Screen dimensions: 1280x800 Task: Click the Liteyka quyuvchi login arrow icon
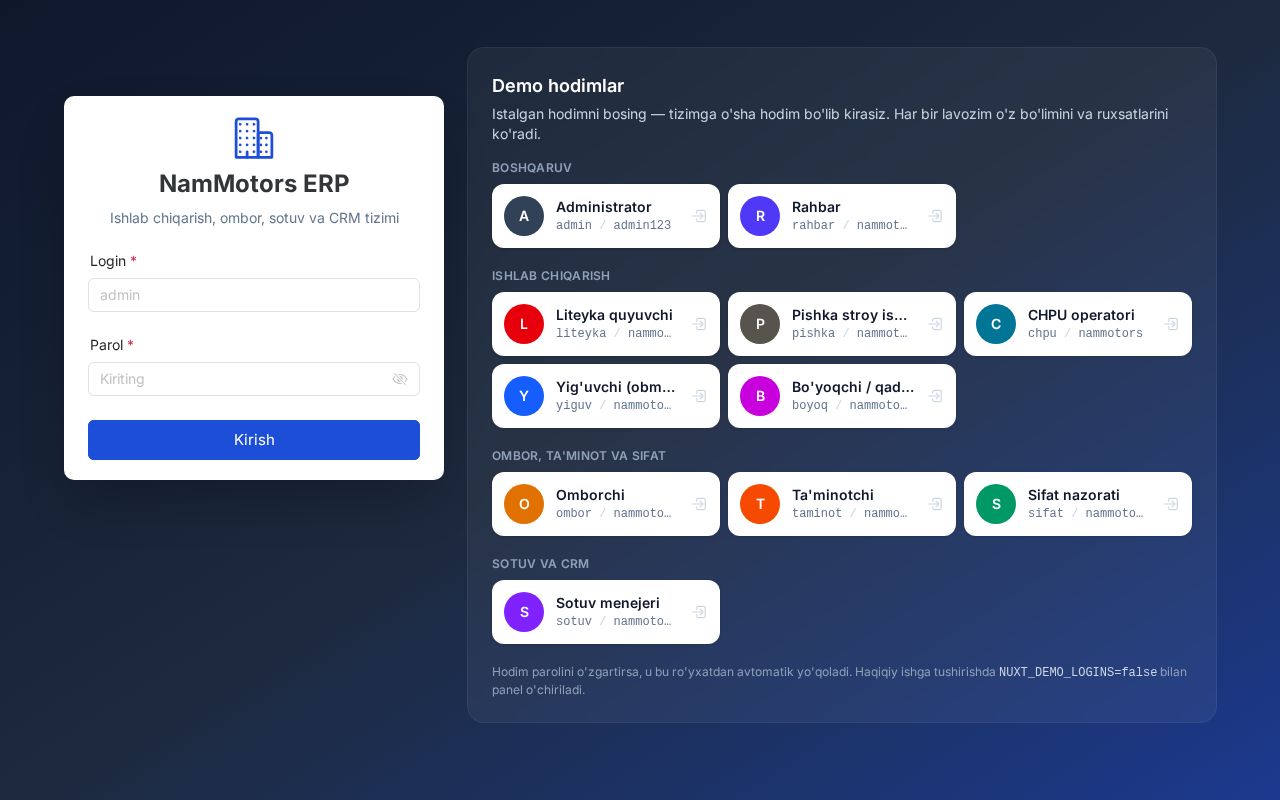(700, 324)
